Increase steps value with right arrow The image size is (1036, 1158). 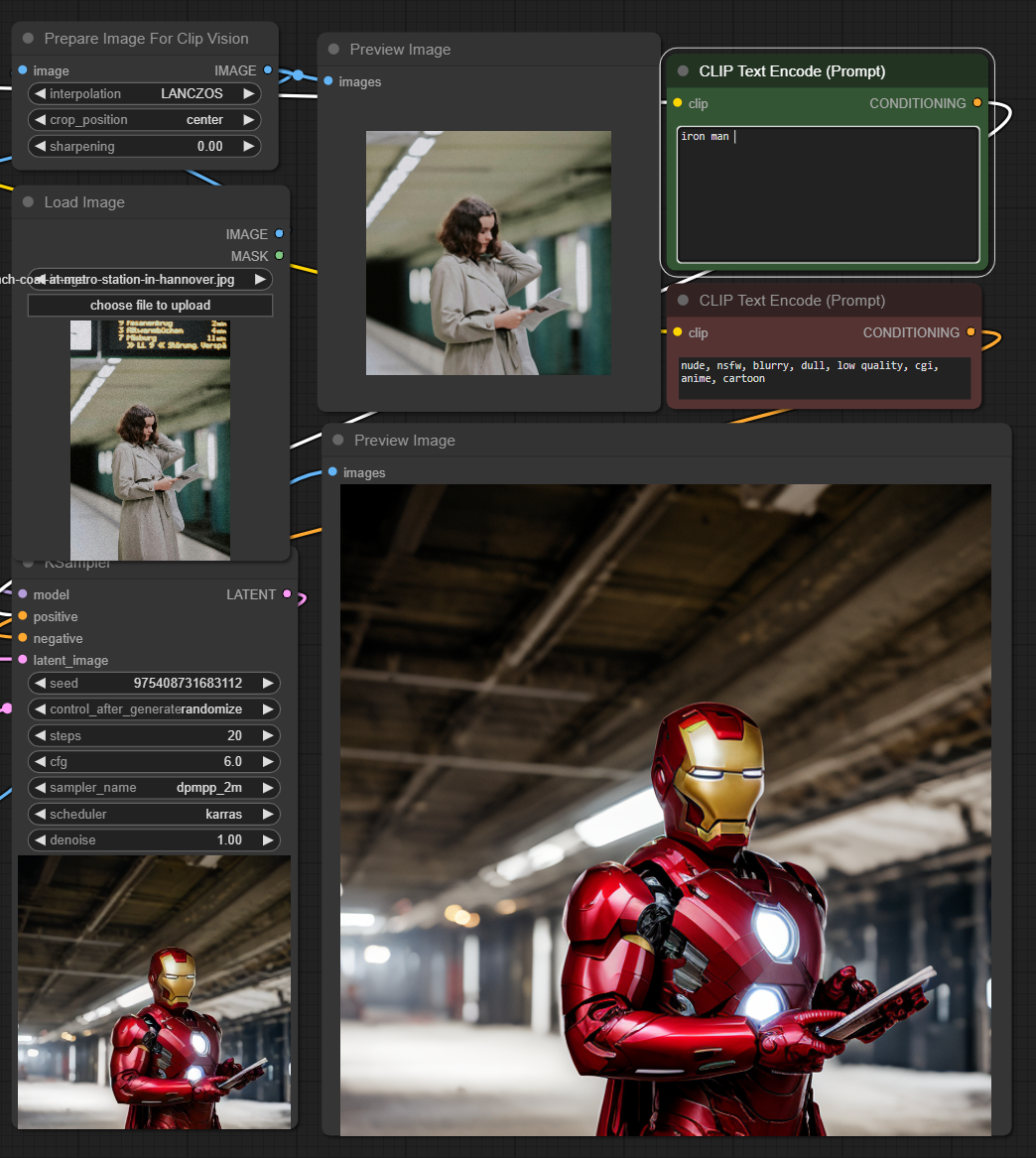267,736
